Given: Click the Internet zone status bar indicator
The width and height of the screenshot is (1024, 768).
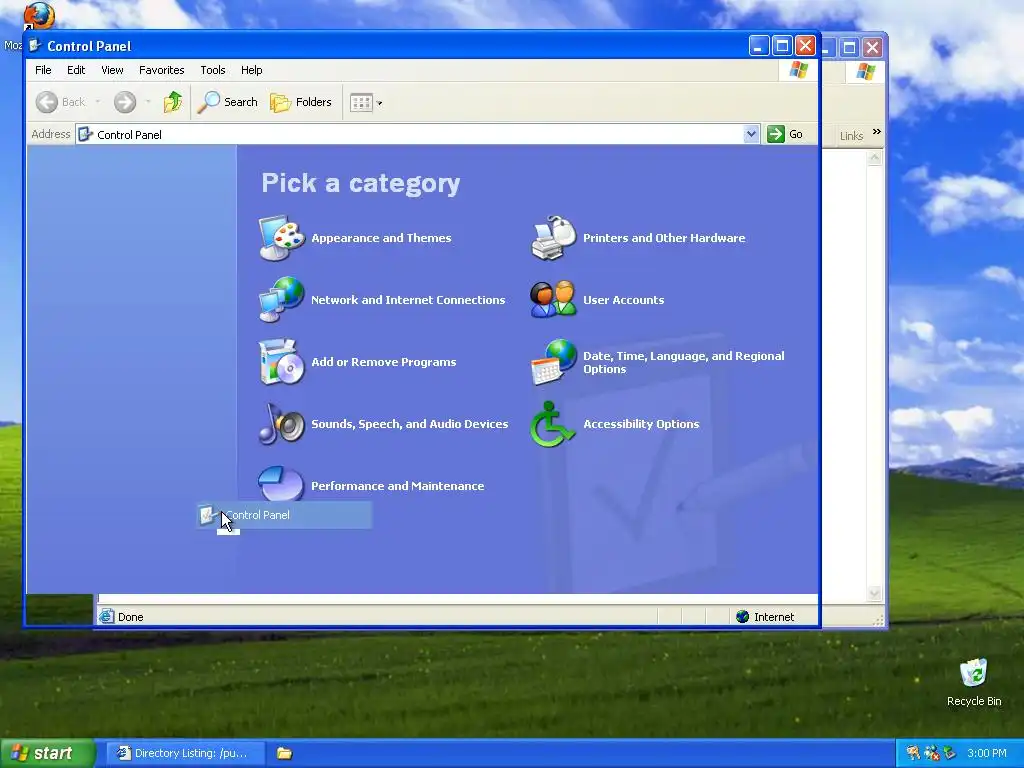Looking at the screenshot, I should click(765, 616).
